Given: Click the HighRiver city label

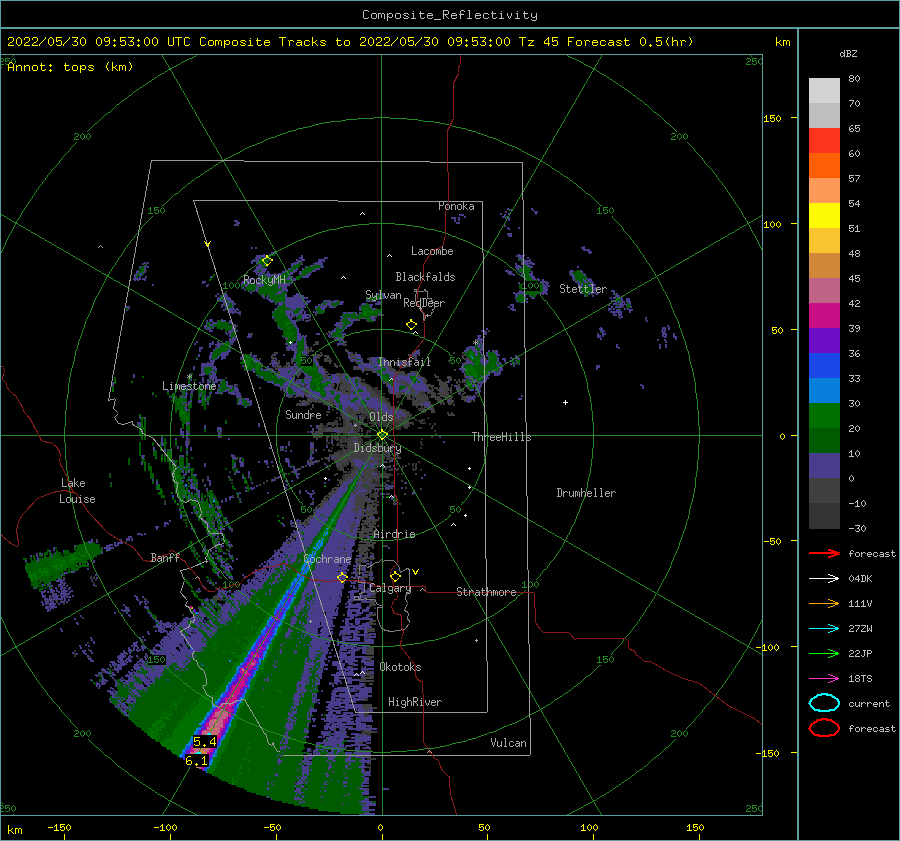Looking at the screenshot, I should 415,702.
